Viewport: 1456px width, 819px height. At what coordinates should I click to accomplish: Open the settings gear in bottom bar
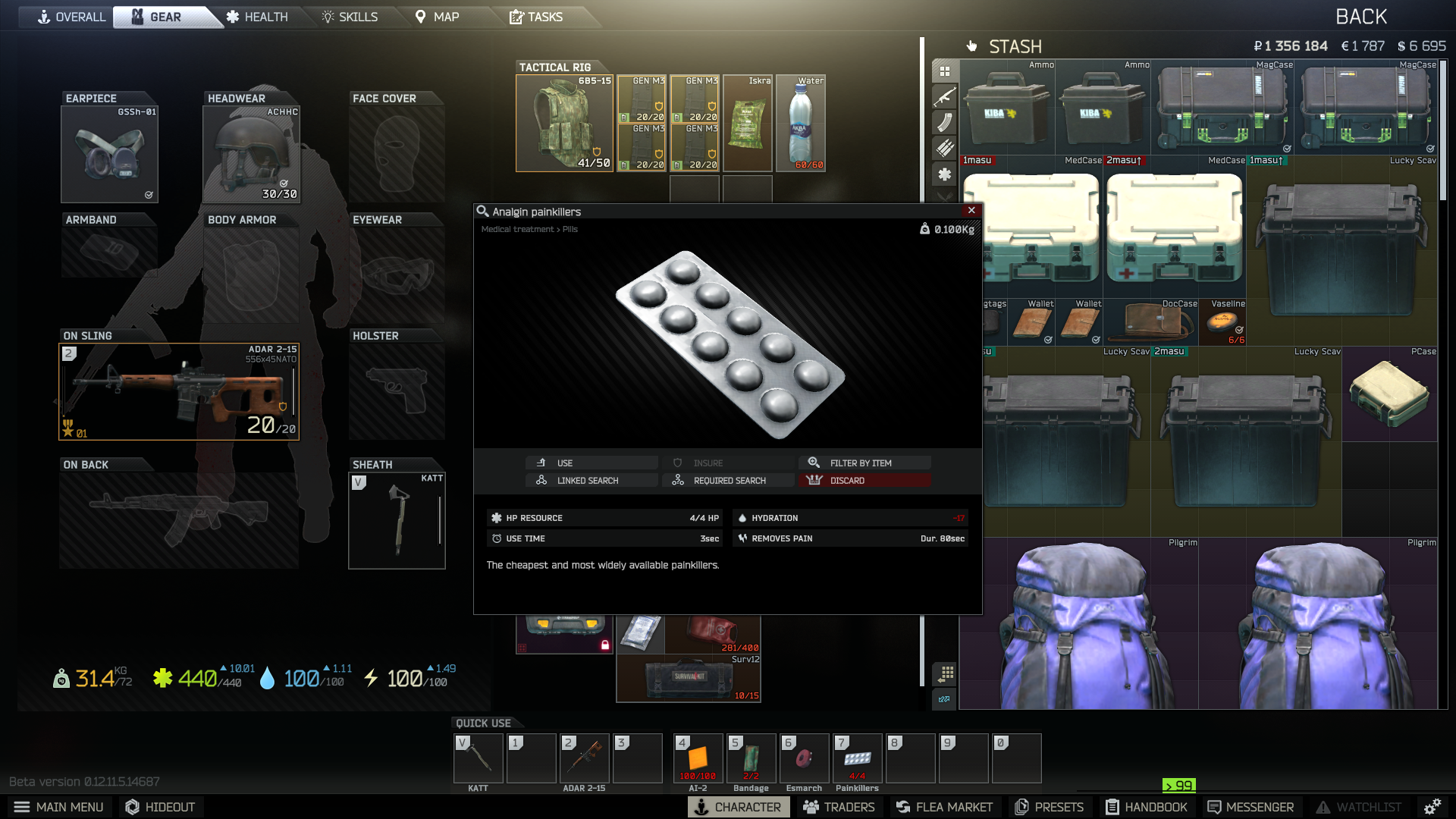point(1432,807)
